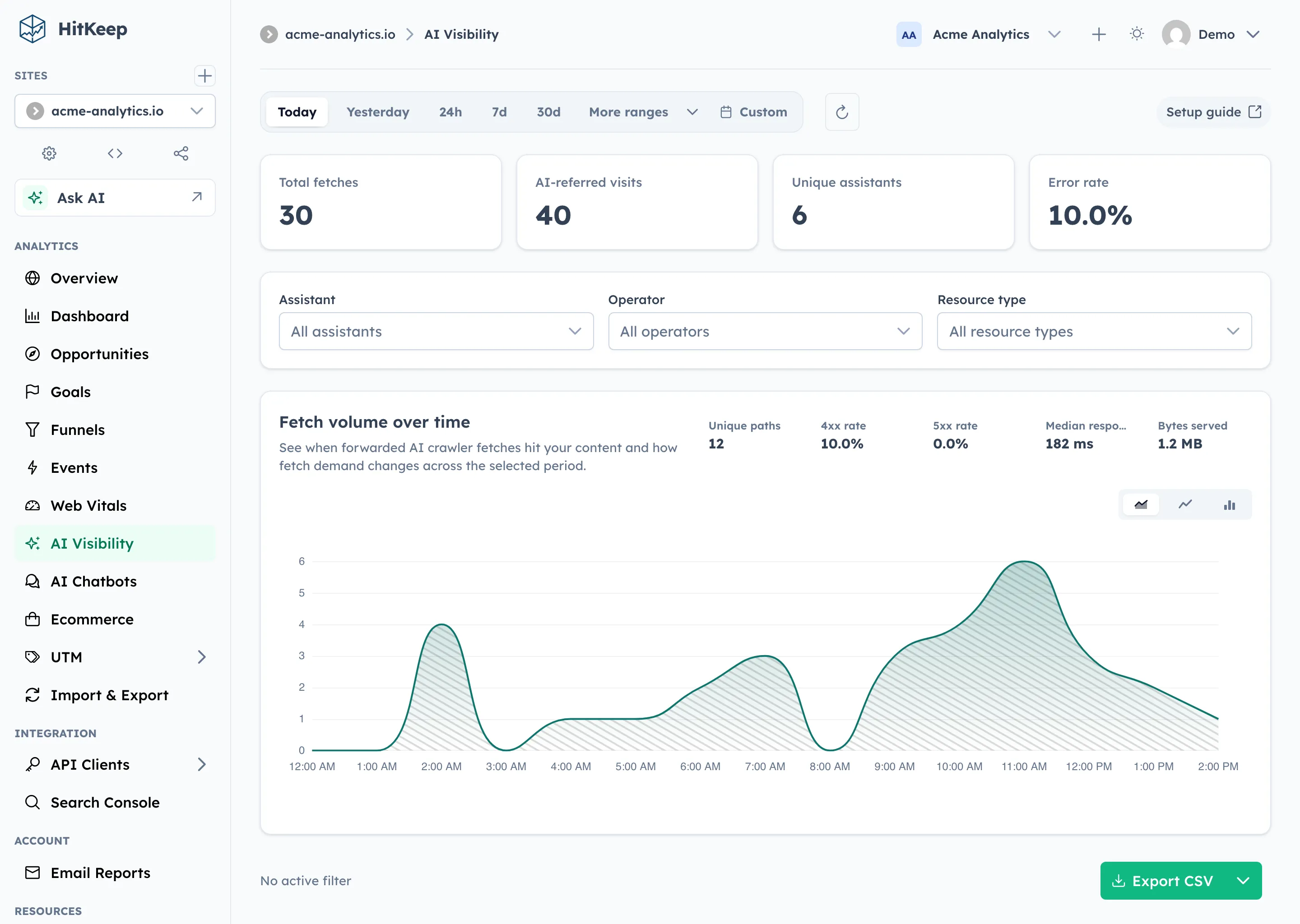Viewport: 1300px width, 924px height.
Task: Open site settings gear icon
Action: coord(50,153)
